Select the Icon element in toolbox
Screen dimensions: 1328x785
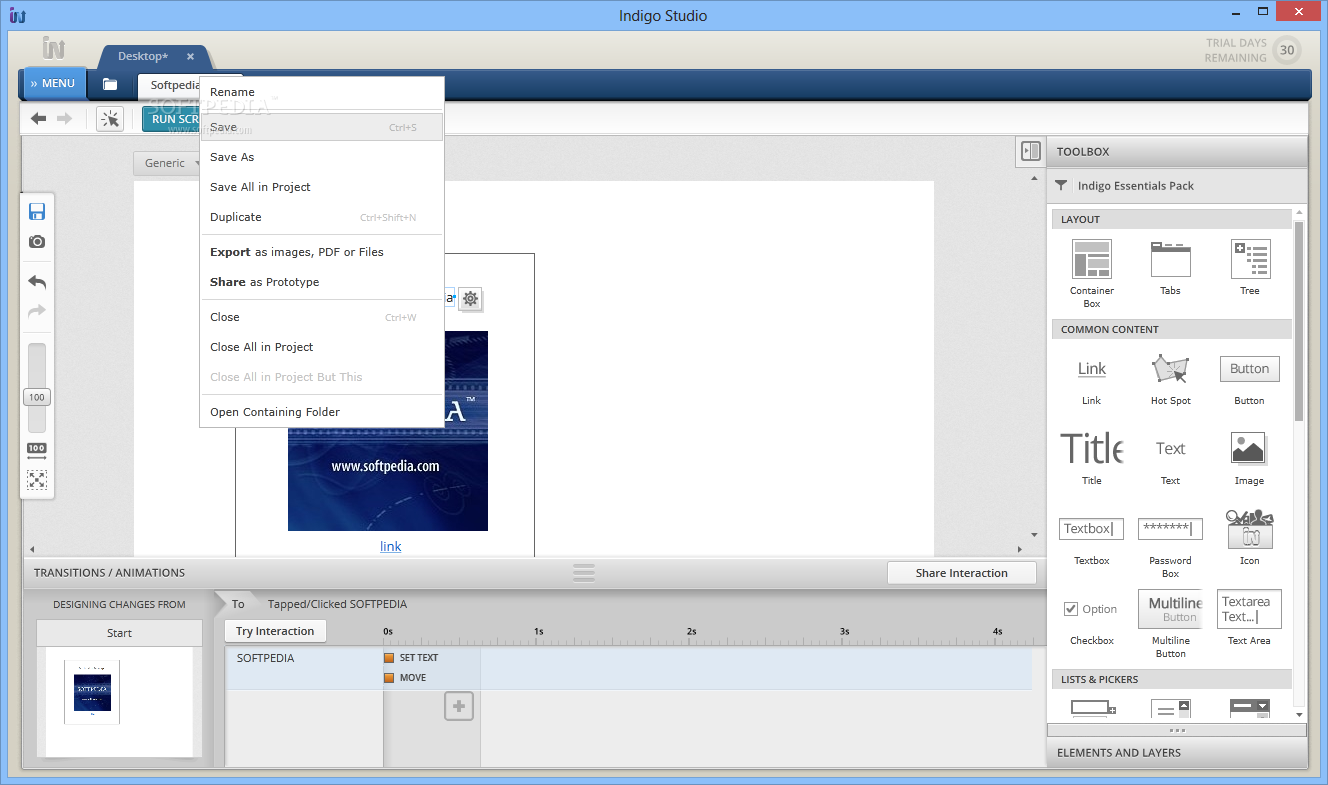(x=1249, y=538)
